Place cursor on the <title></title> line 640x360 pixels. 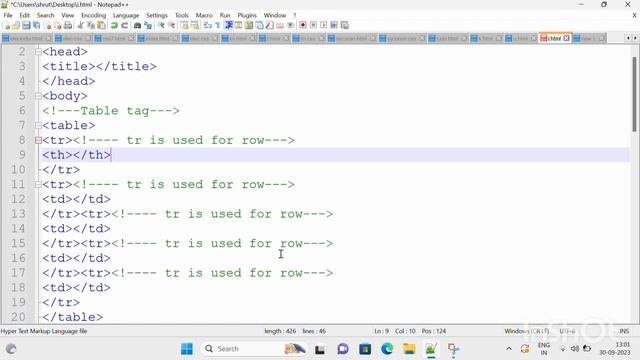pos(99,67)
